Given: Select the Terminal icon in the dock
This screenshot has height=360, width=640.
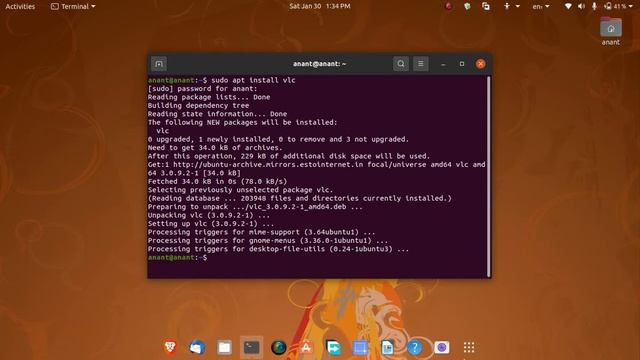Looking at the screenshot, I should tap(251, 347).
